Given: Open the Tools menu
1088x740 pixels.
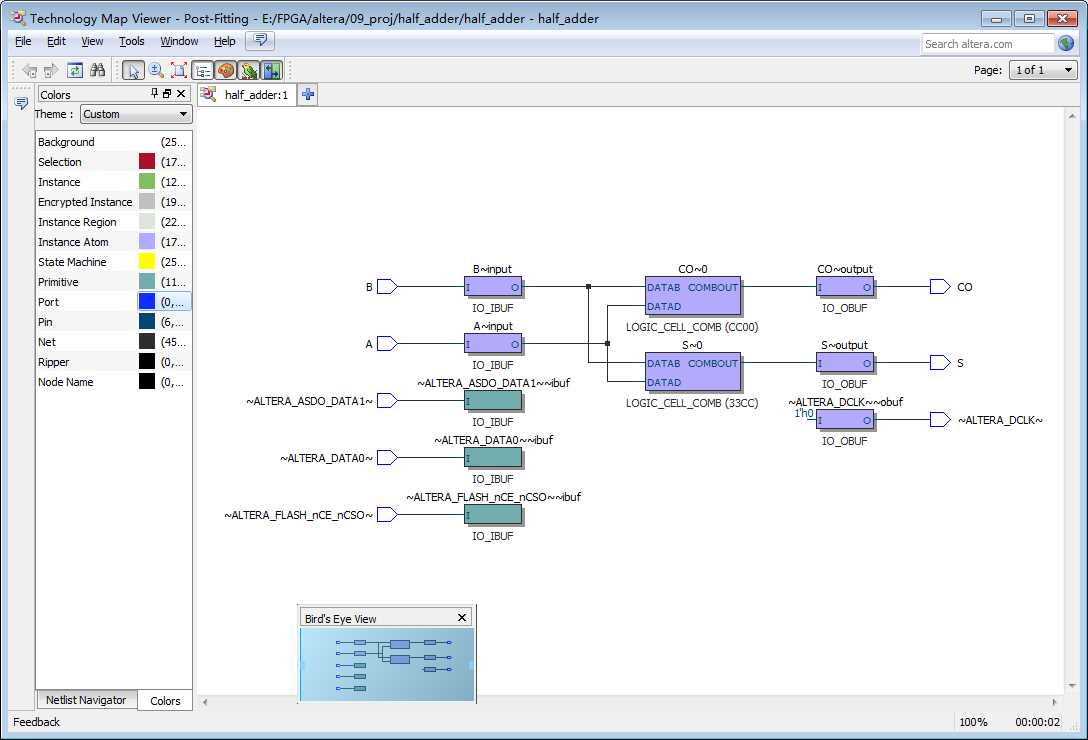Looking at the screenshot, I should (132, 41).
